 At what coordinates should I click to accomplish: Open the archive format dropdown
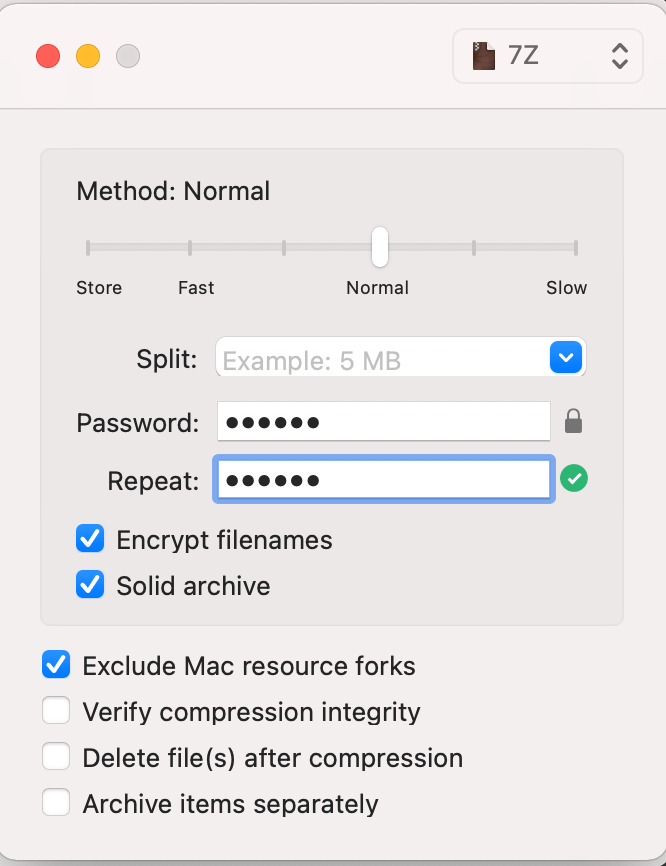tap(545, 56)
